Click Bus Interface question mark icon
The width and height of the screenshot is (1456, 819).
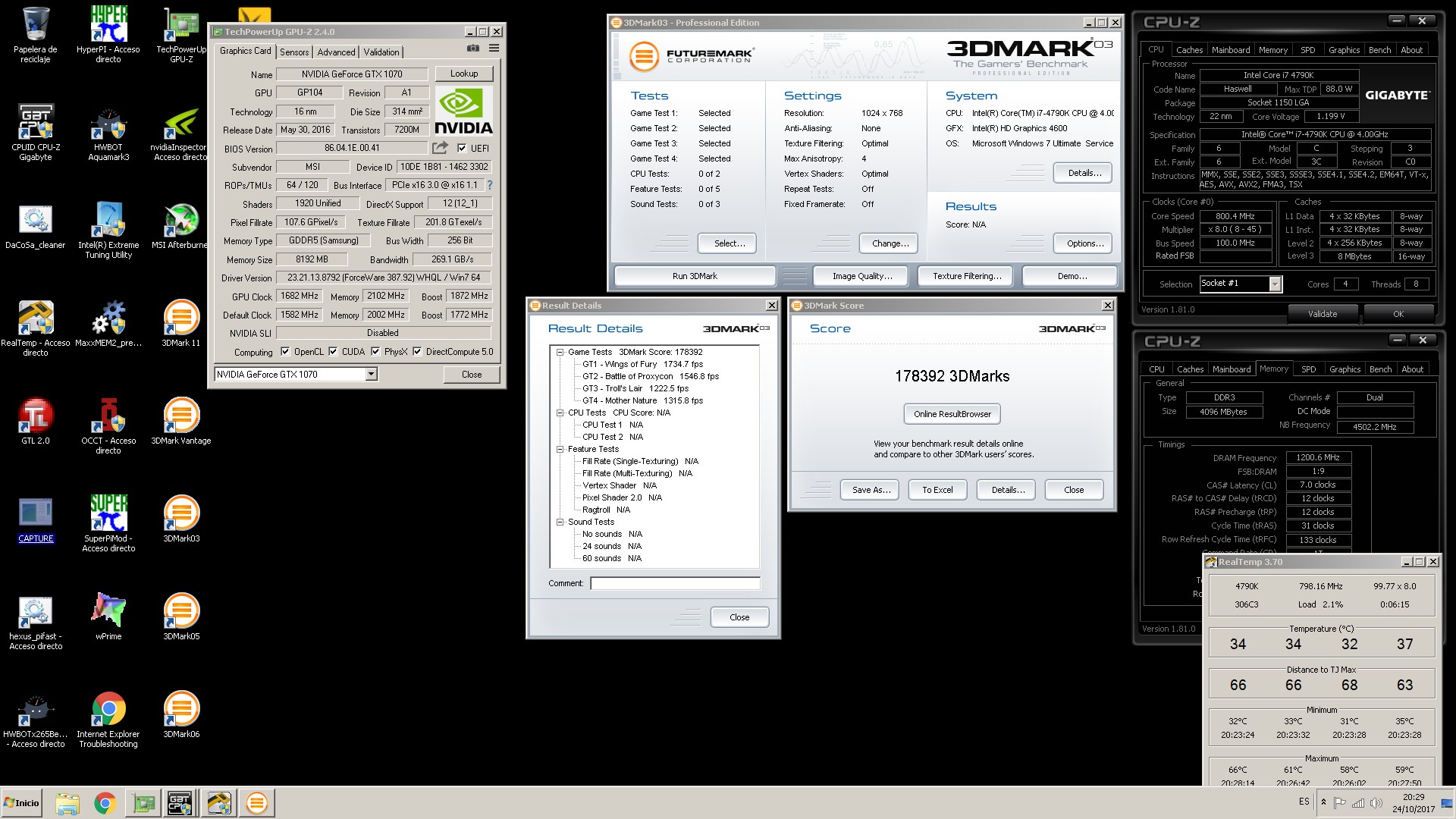point(490,185)
